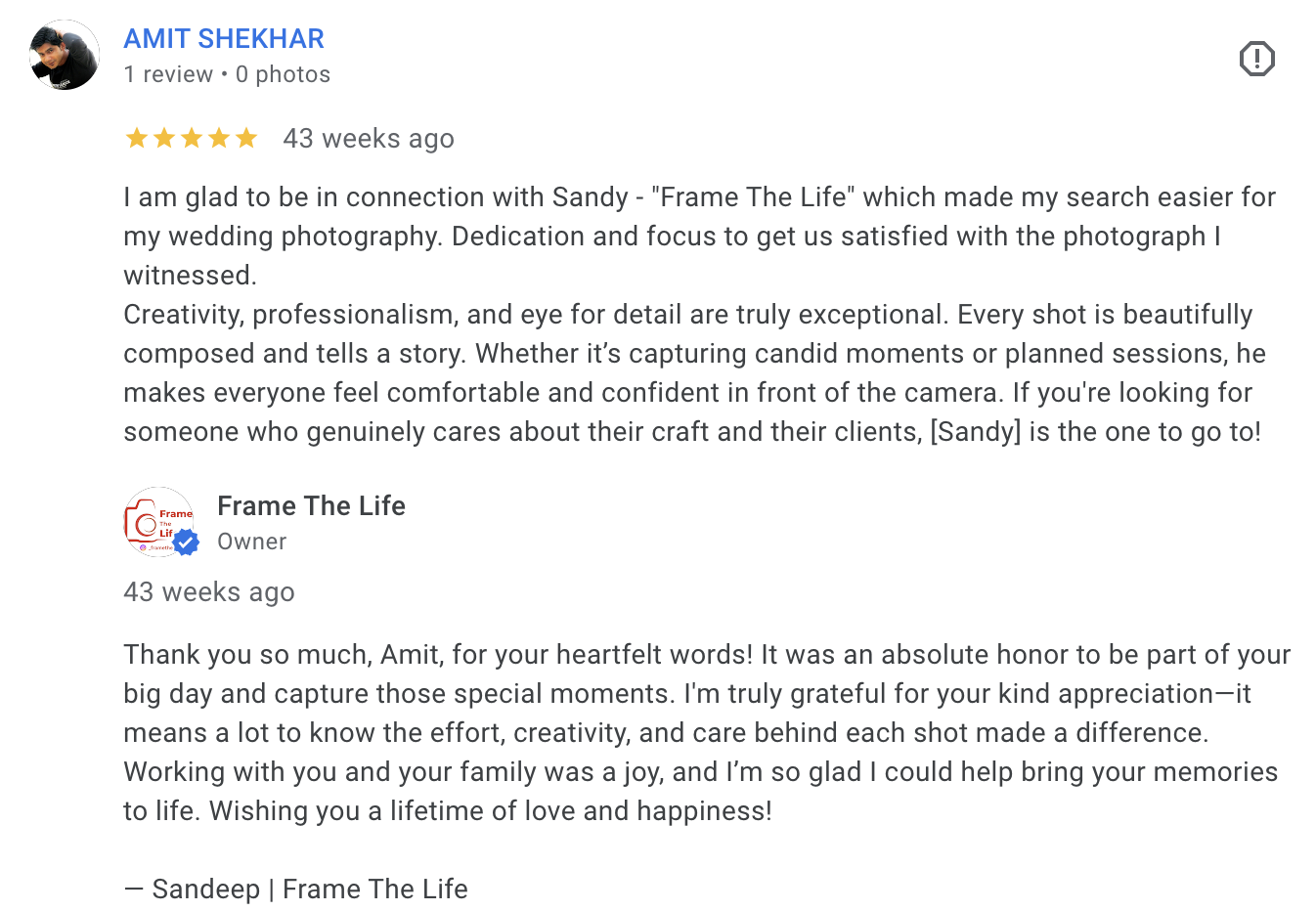Click the Owner label below Frame The Life
Screen dimensions: 1316x911
point(251,541)
